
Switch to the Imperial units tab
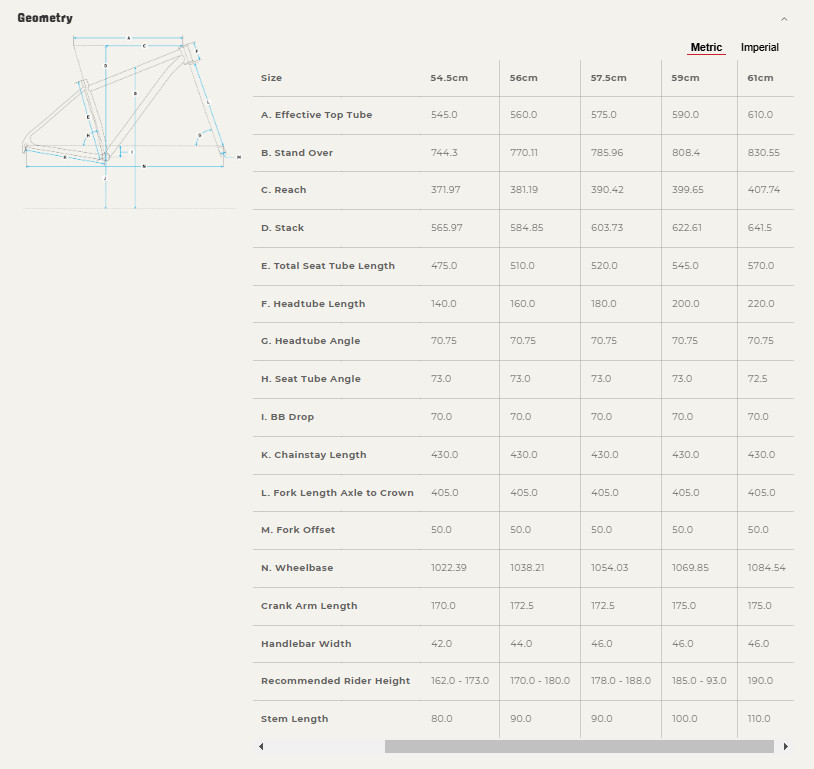click(759, 48)
